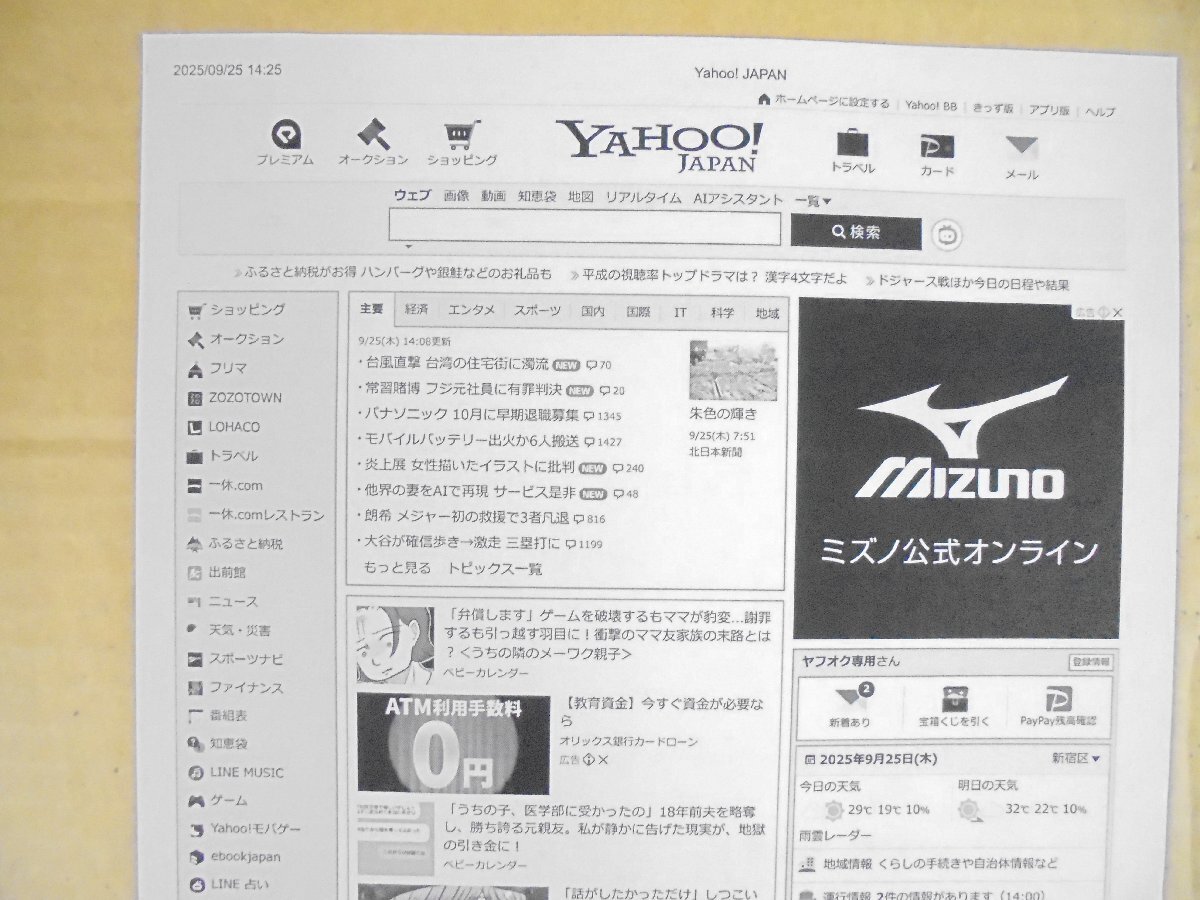Open the もっと見る link under news

coord(397,568)
